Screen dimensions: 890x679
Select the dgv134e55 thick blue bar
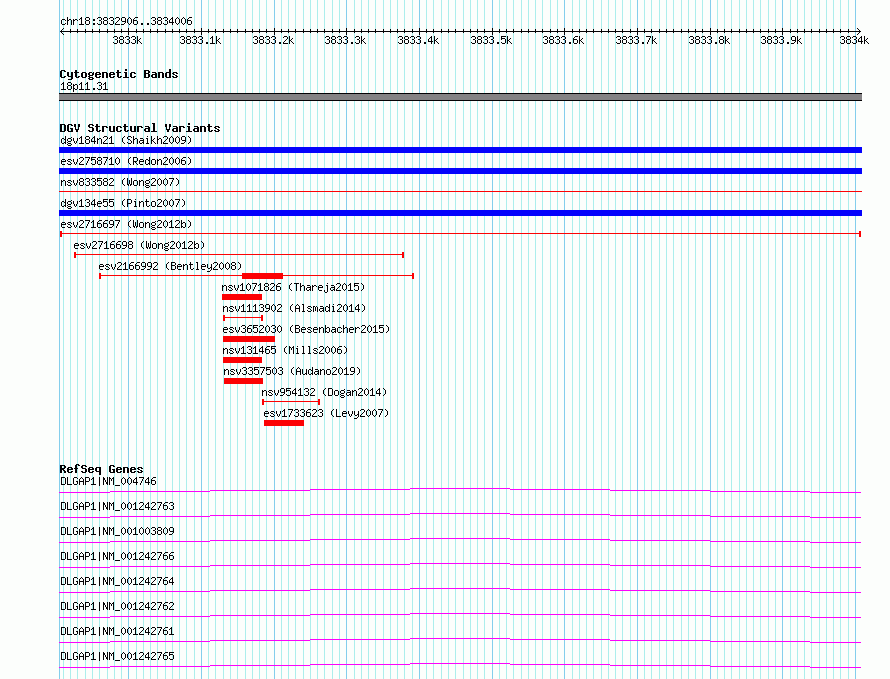(460, 213)
